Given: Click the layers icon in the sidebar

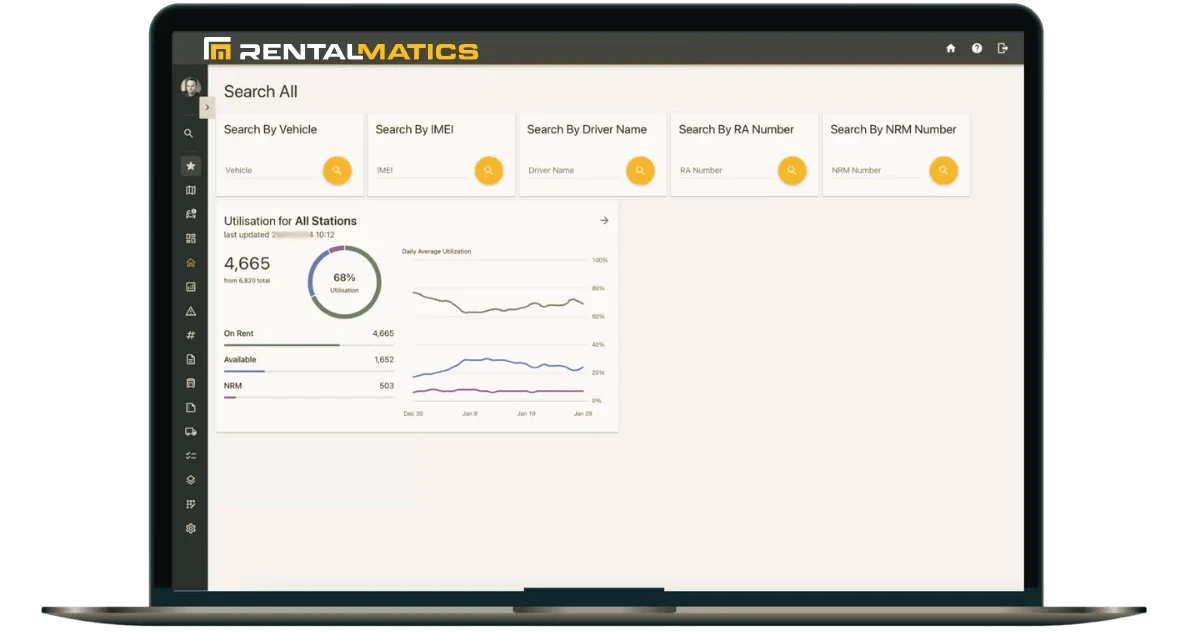Looking at the screenshot, I should [190, 479].
